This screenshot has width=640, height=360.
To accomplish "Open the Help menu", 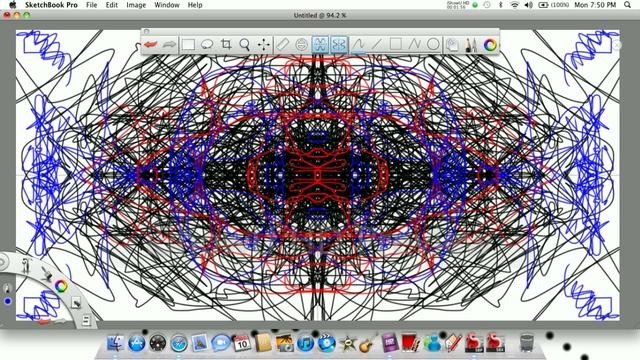I will pos(195,5).
